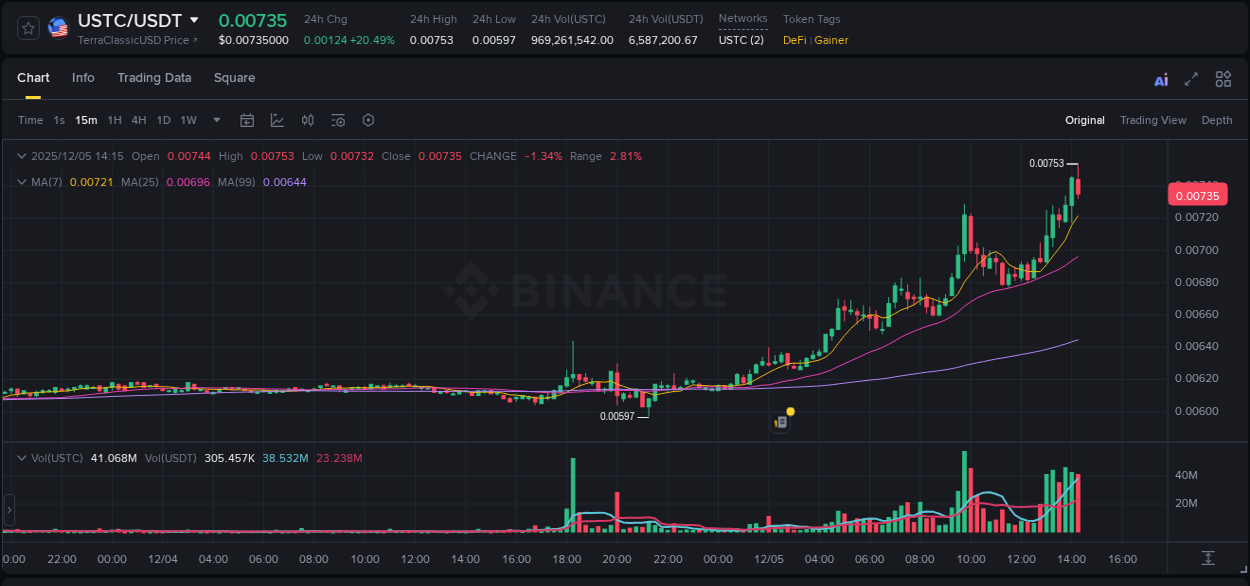This screenshot has width=1250, height=586.
Task: Open the indicators list icon
Action: click(338, 120)
